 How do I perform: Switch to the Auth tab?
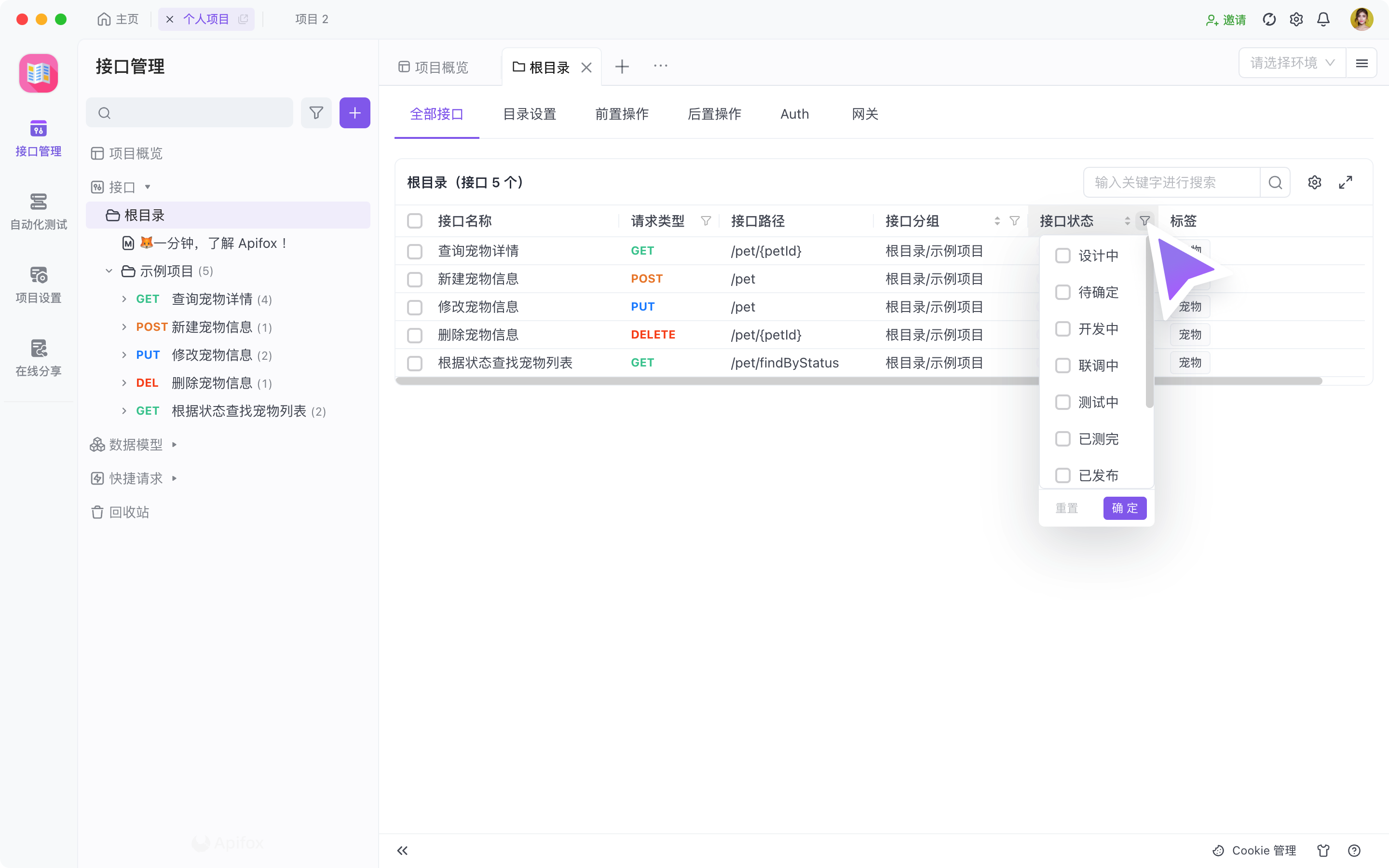[x=794, y=114]
